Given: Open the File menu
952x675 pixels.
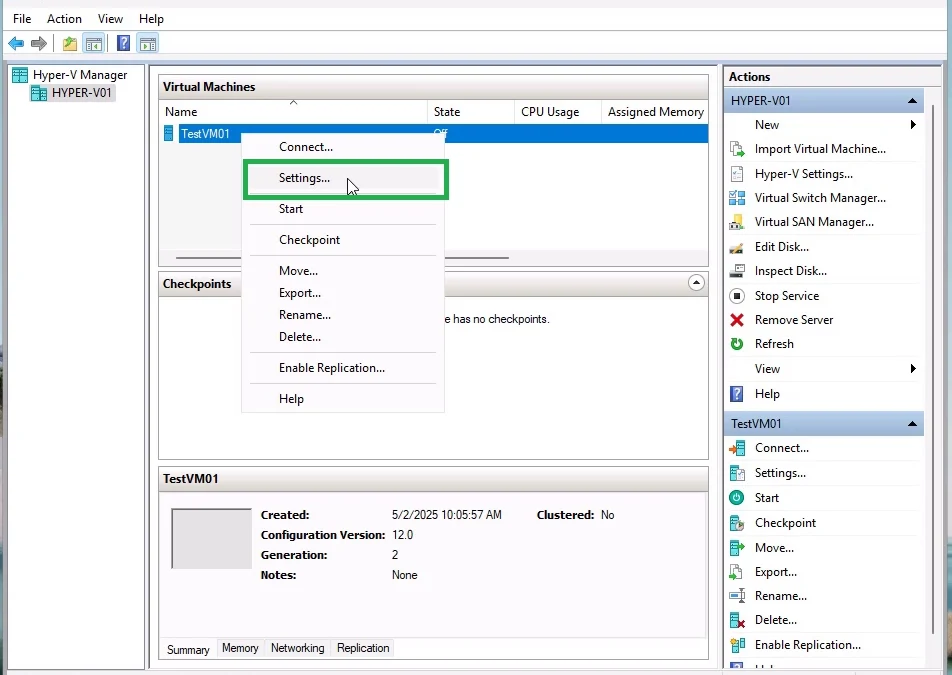Looking at the screenshot, I should coord(22,19).
